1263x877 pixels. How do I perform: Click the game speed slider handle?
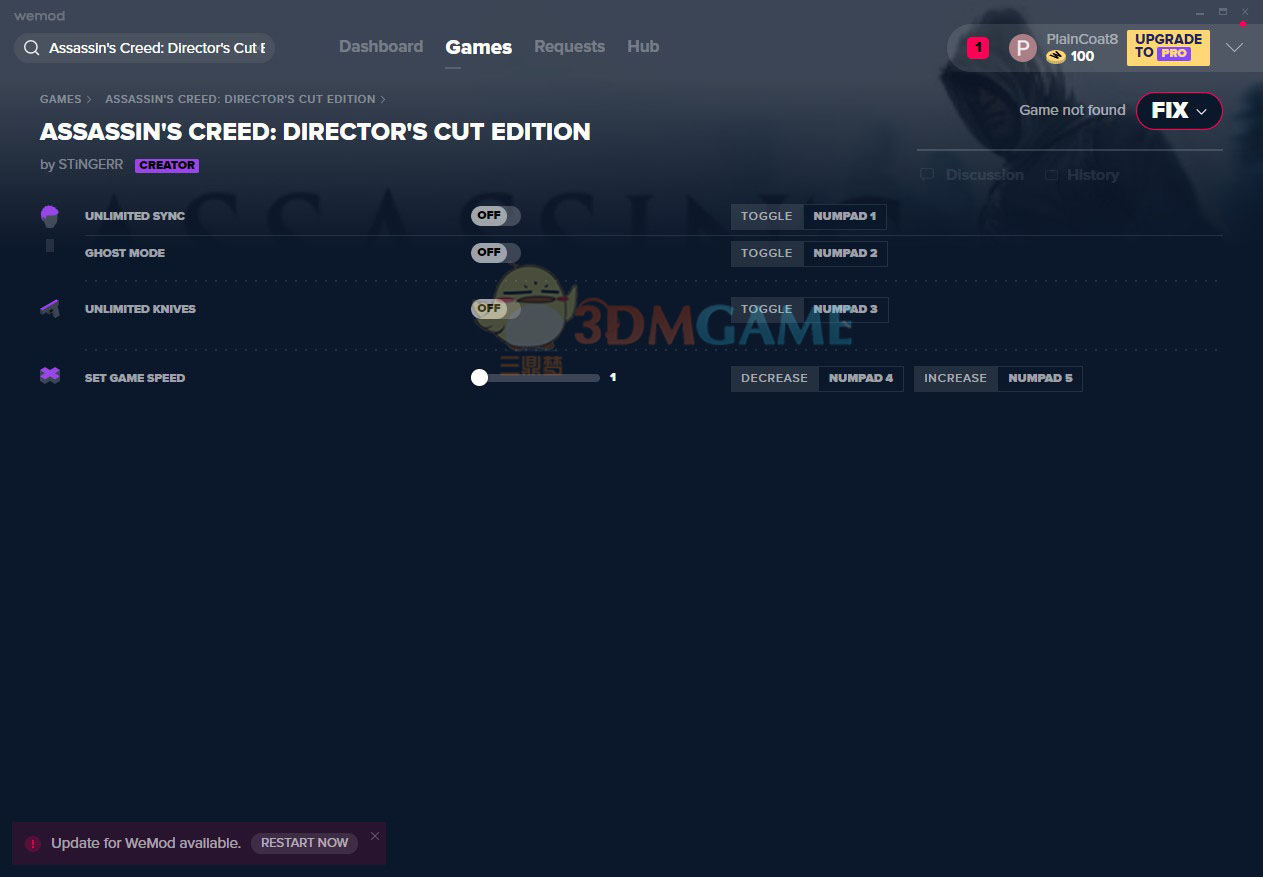[479, 377]
